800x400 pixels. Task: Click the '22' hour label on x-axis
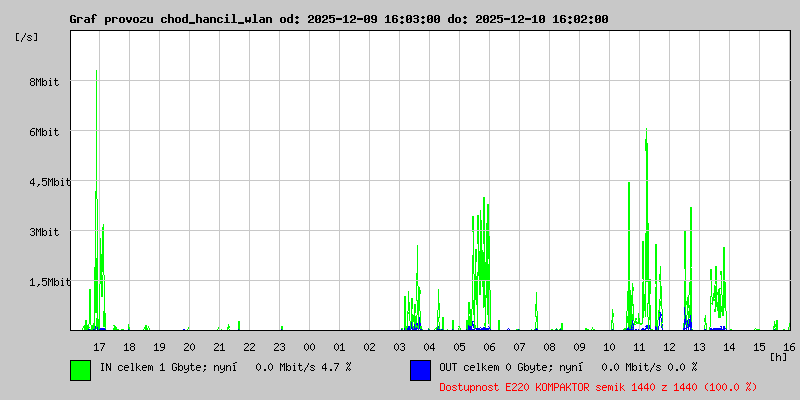(x=249, y=347)
